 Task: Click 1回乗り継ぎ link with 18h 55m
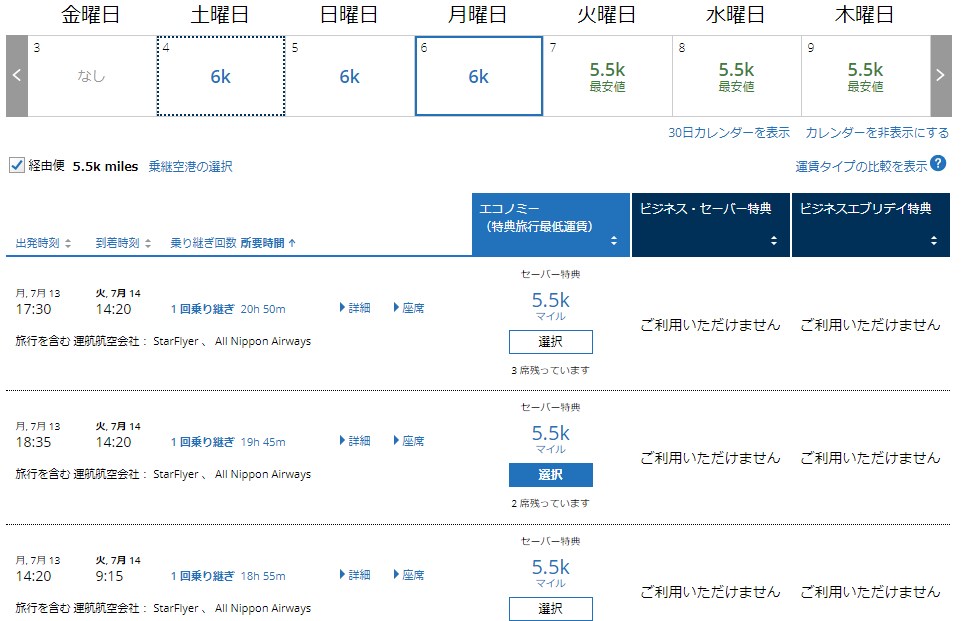(203, 576)
